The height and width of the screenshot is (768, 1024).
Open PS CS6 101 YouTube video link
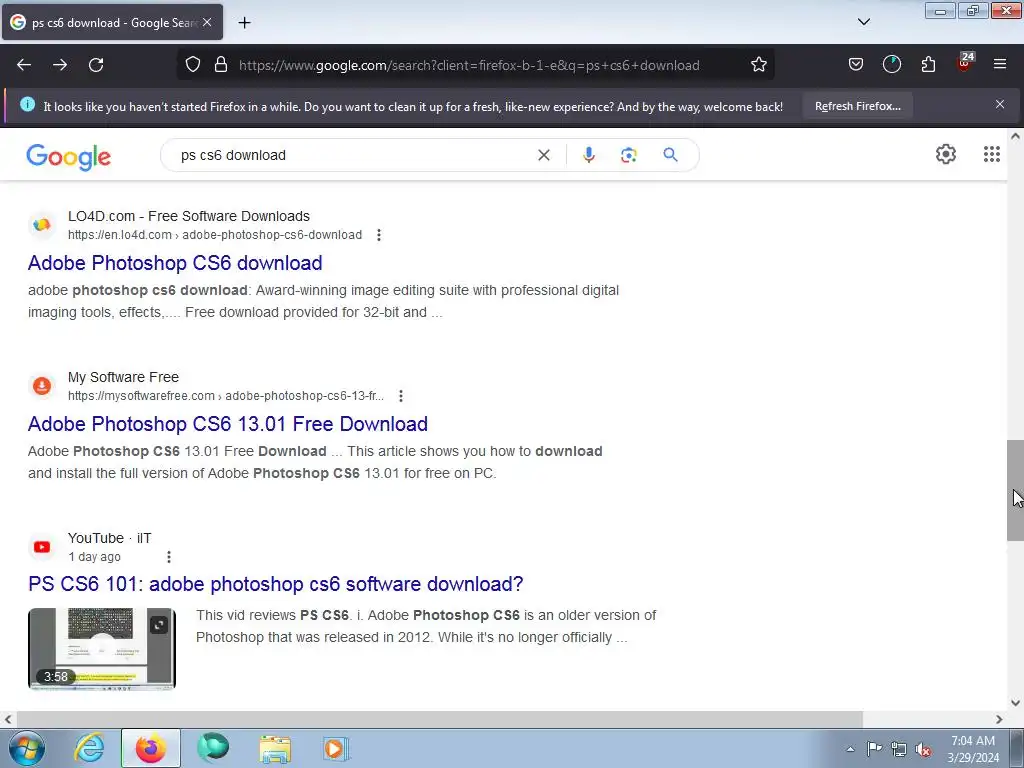276,584
